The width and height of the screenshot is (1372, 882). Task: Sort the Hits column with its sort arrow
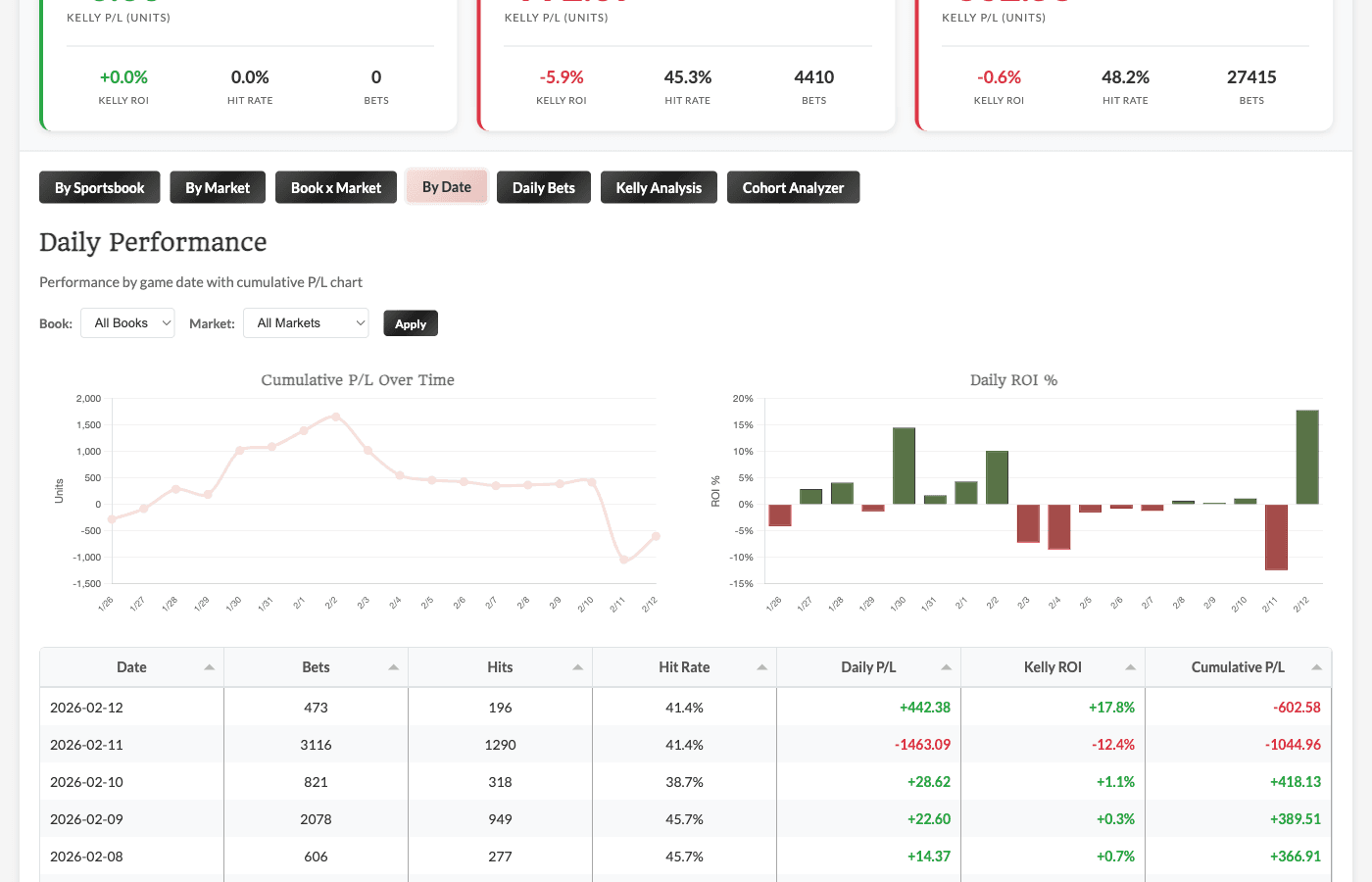point(576,666)
